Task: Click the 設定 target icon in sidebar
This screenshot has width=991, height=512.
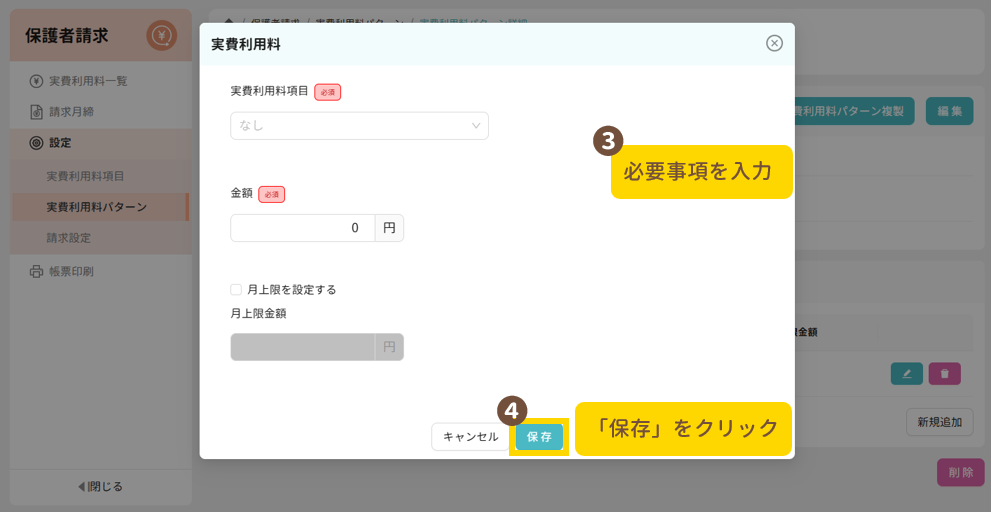Action: (x=36, y=143)
